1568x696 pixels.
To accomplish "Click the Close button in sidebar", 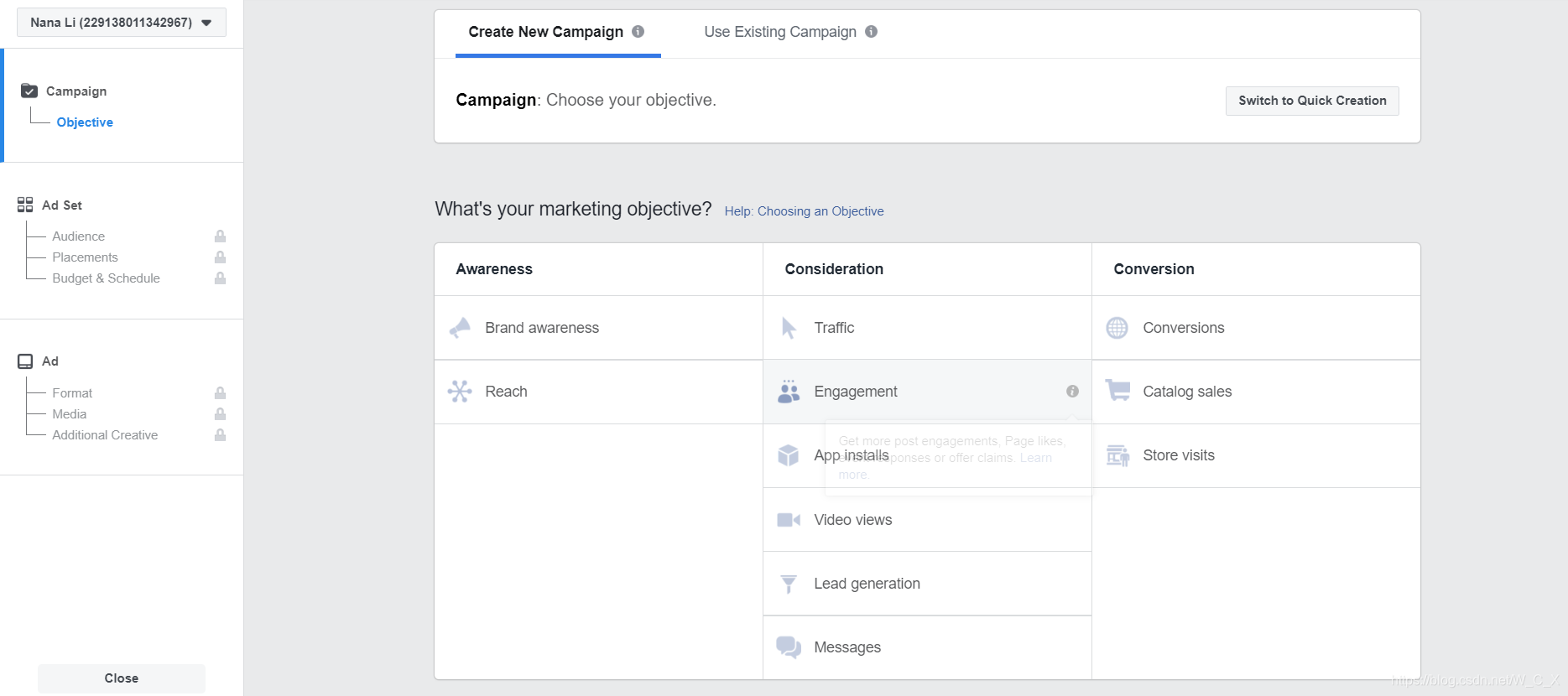I will click(122, 678).
